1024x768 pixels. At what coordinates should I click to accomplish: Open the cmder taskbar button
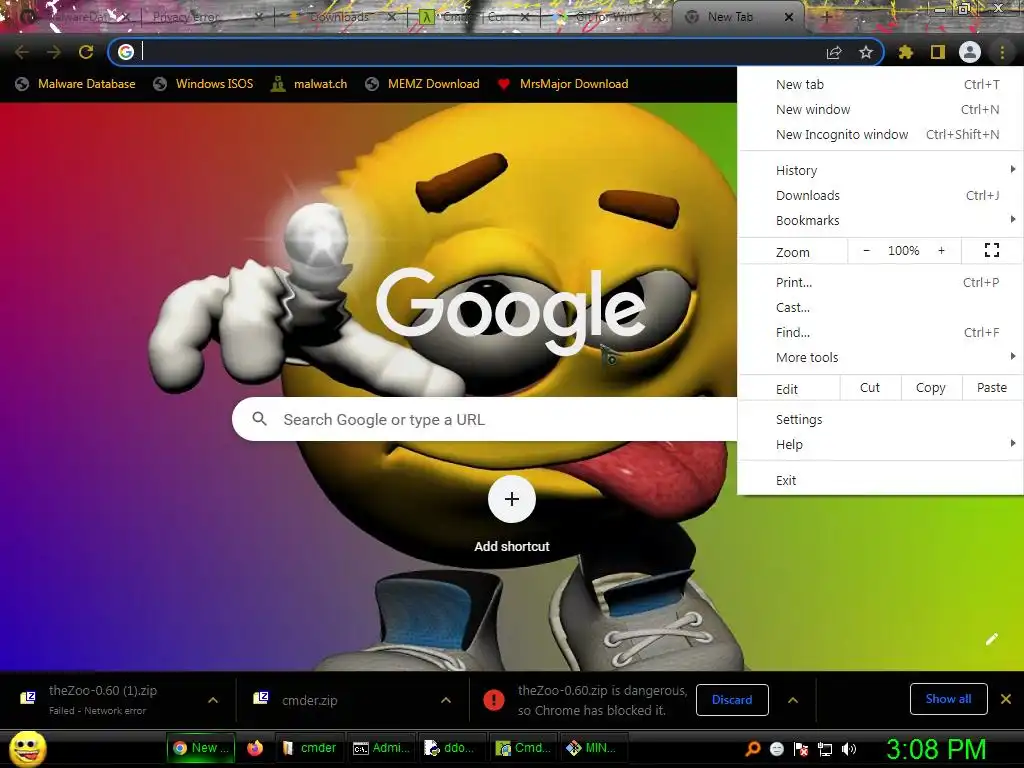309,748
